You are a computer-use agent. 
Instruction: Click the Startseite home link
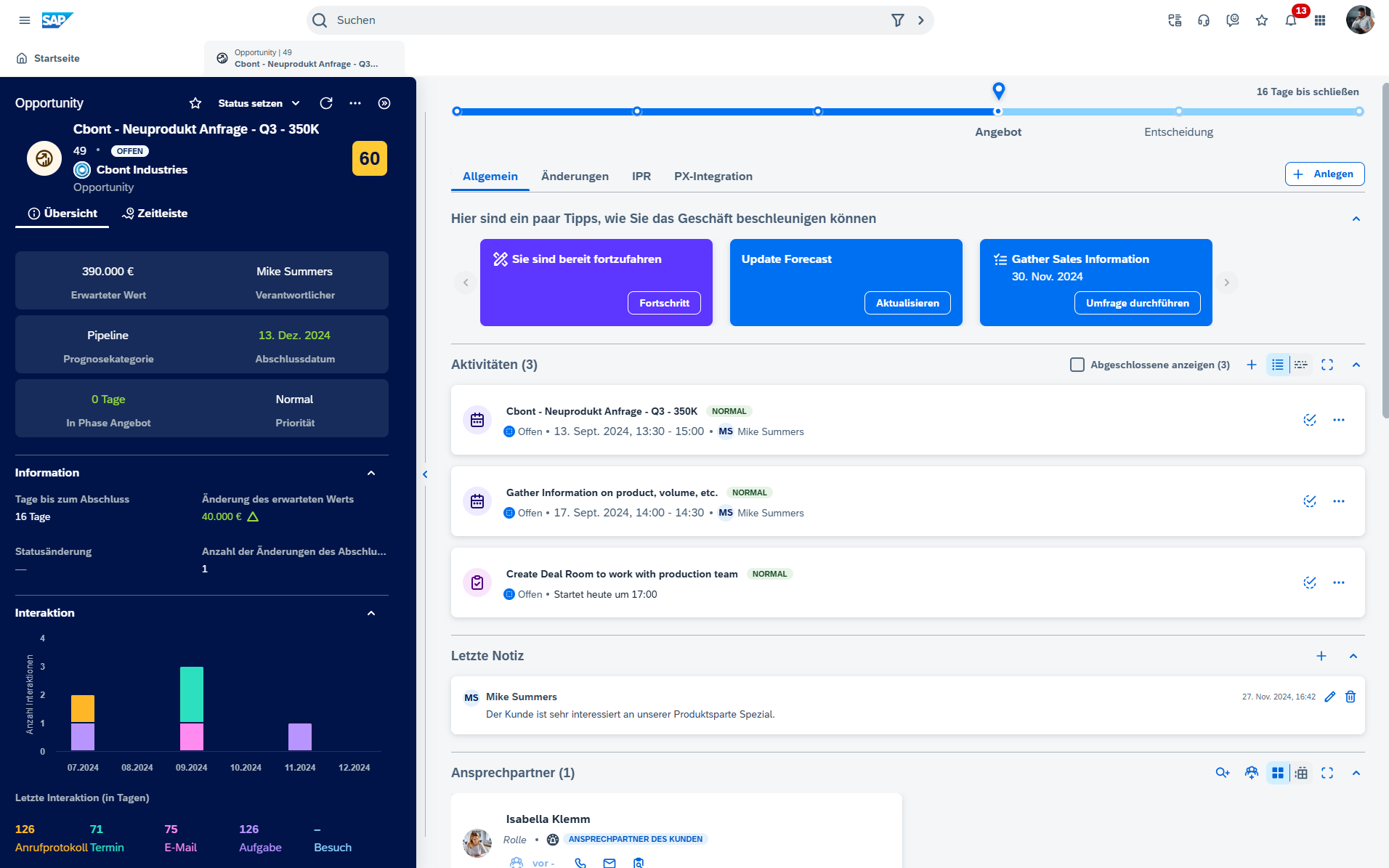48,58
